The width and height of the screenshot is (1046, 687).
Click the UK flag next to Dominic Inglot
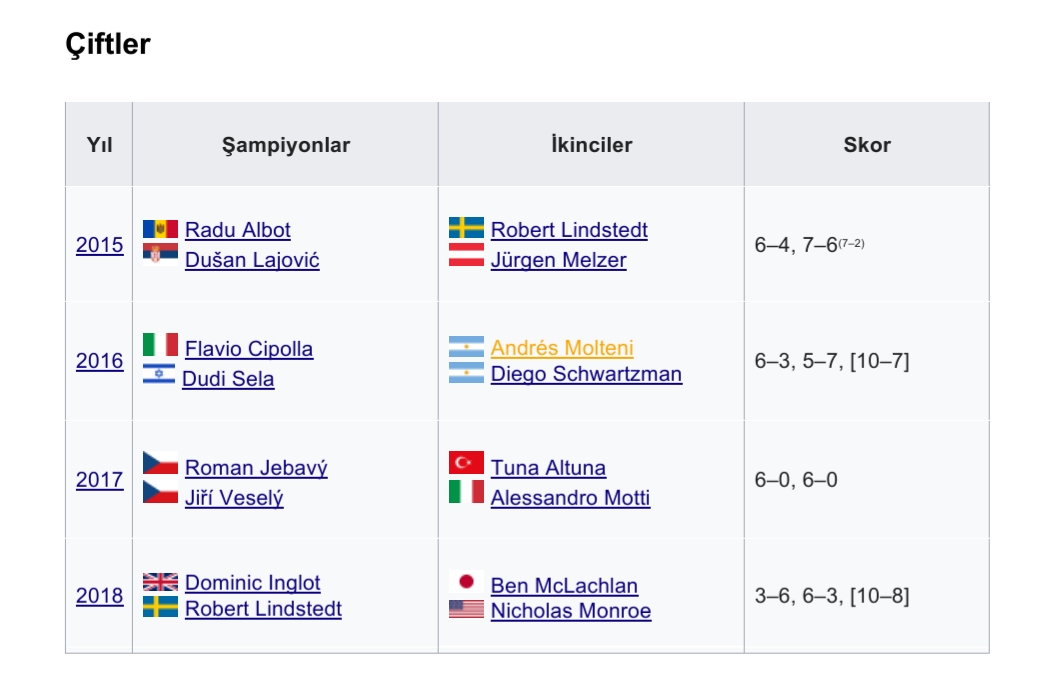click(x=160, y=582)
